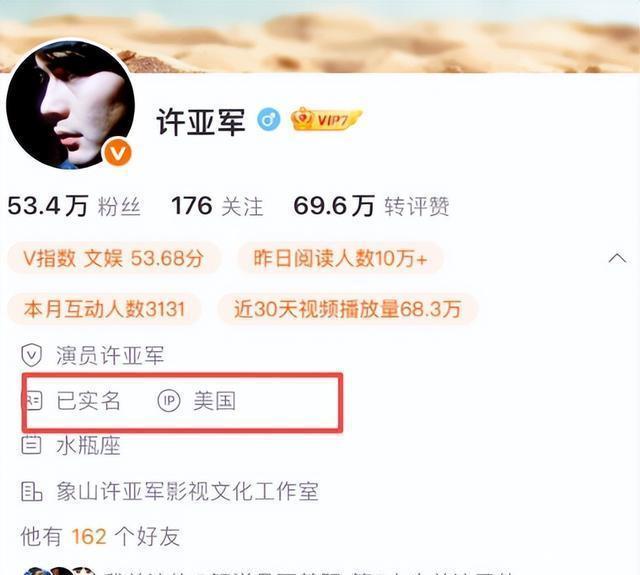Open the circular profile avatar photo
Viewport: 640px width, 575px height.
point(70,104)
